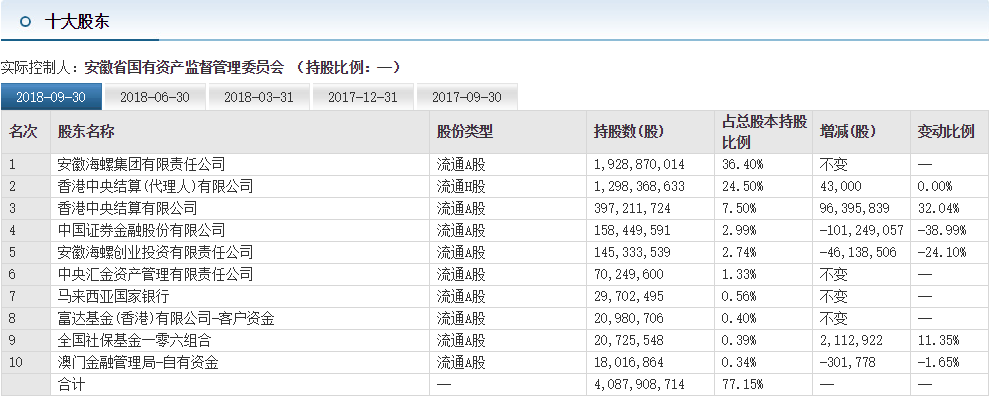Select 马来西亚国家银行 shareholder
The width and height of the screenshot is (993, 414).
113,296
